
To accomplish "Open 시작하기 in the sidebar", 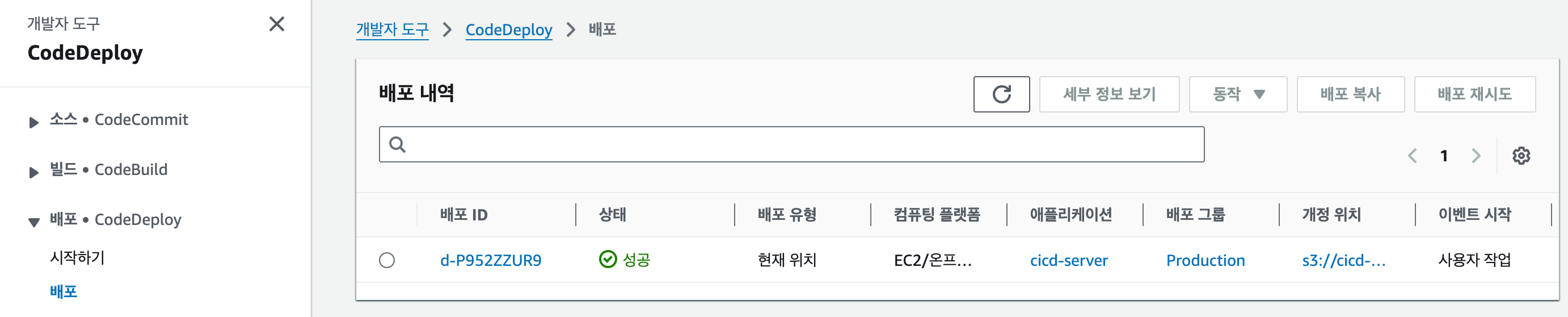I will tap(77, 257).
